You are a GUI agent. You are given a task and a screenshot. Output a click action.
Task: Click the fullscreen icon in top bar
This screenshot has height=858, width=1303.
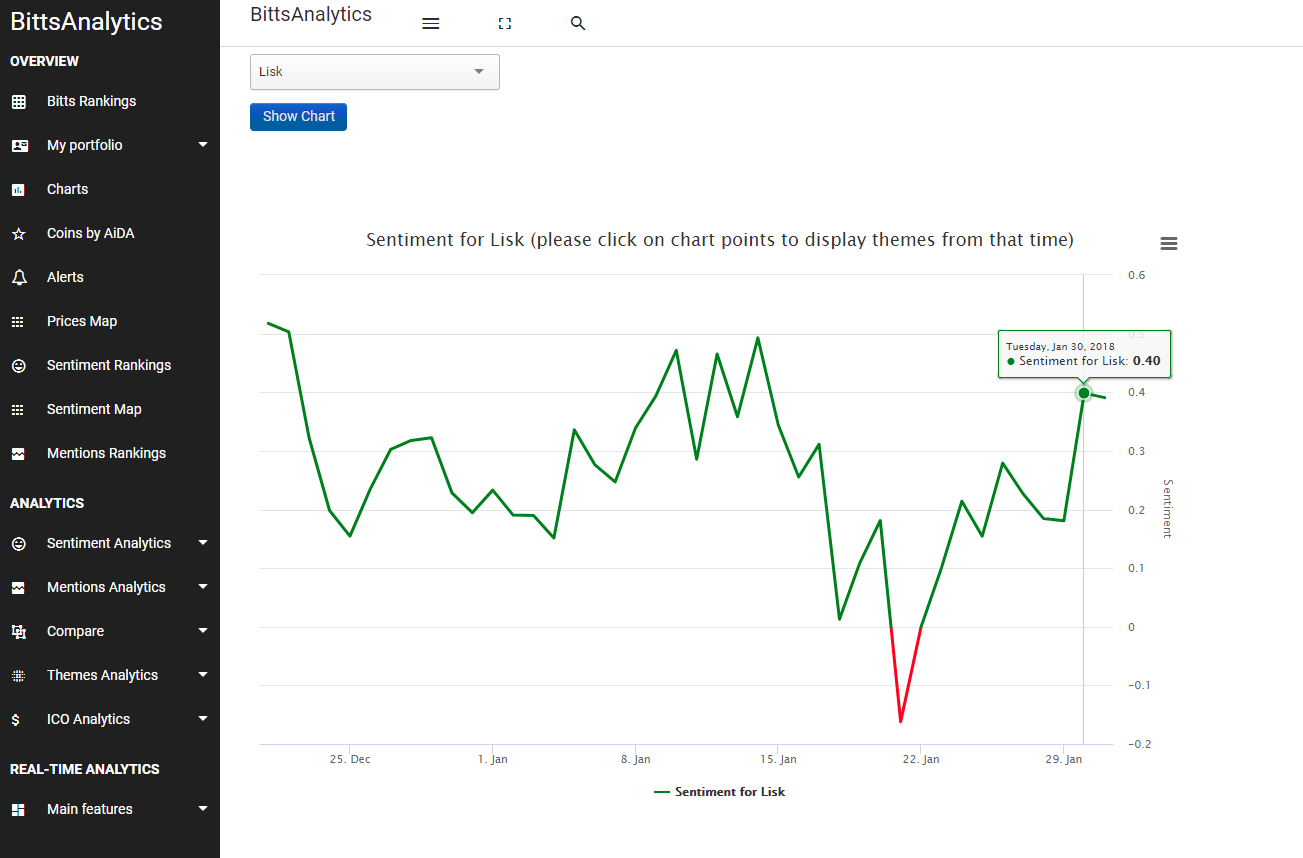tap(505, 24)
